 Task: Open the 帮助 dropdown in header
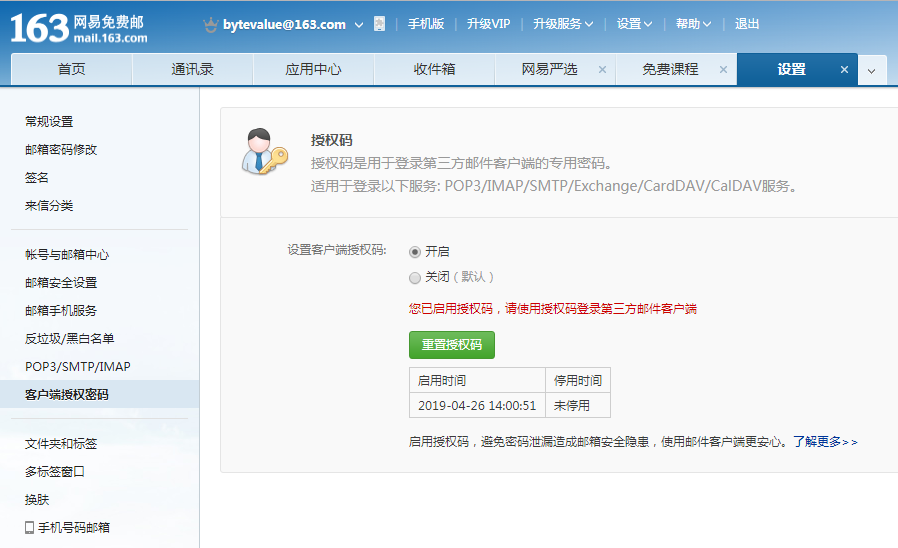(693, 24)
